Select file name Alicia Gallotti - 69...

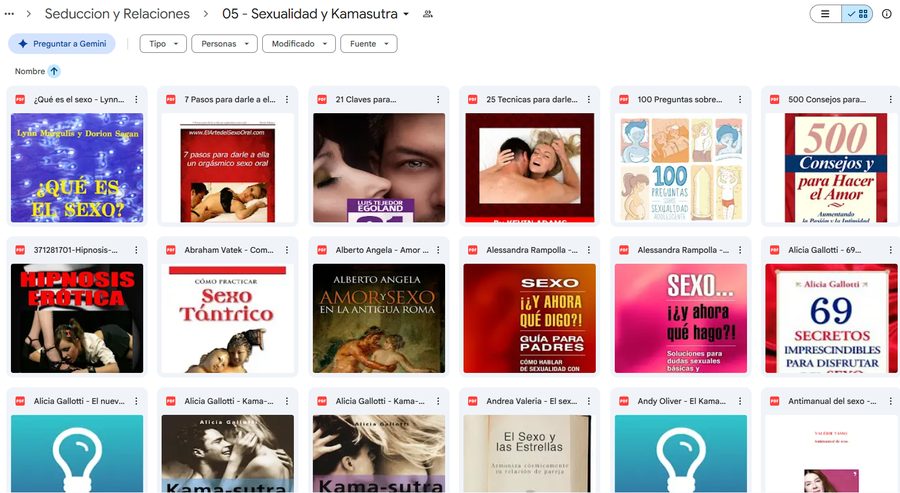(825, 250)
